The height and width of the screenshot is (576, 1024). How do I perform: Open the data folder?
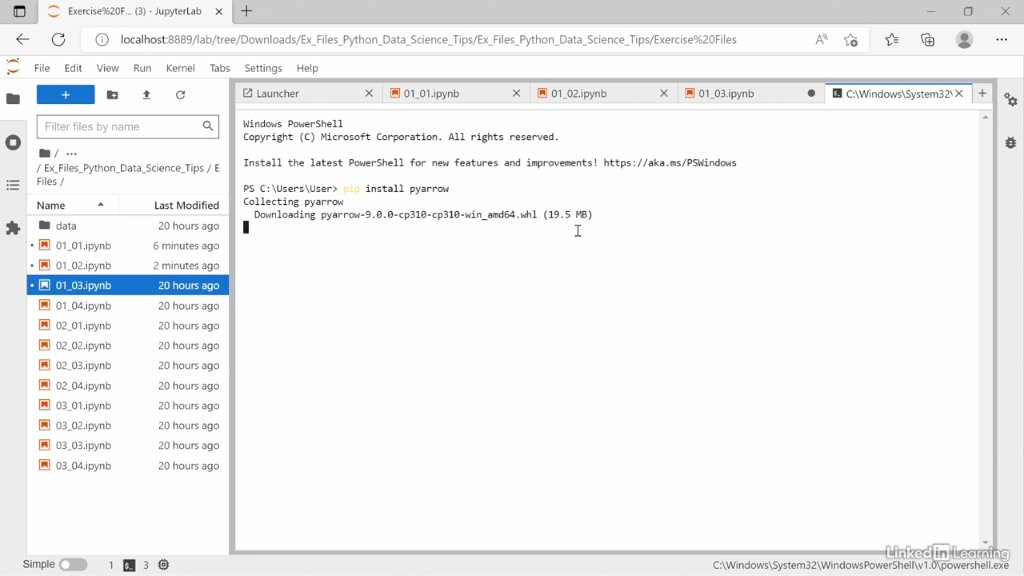(x=128, y=225)
